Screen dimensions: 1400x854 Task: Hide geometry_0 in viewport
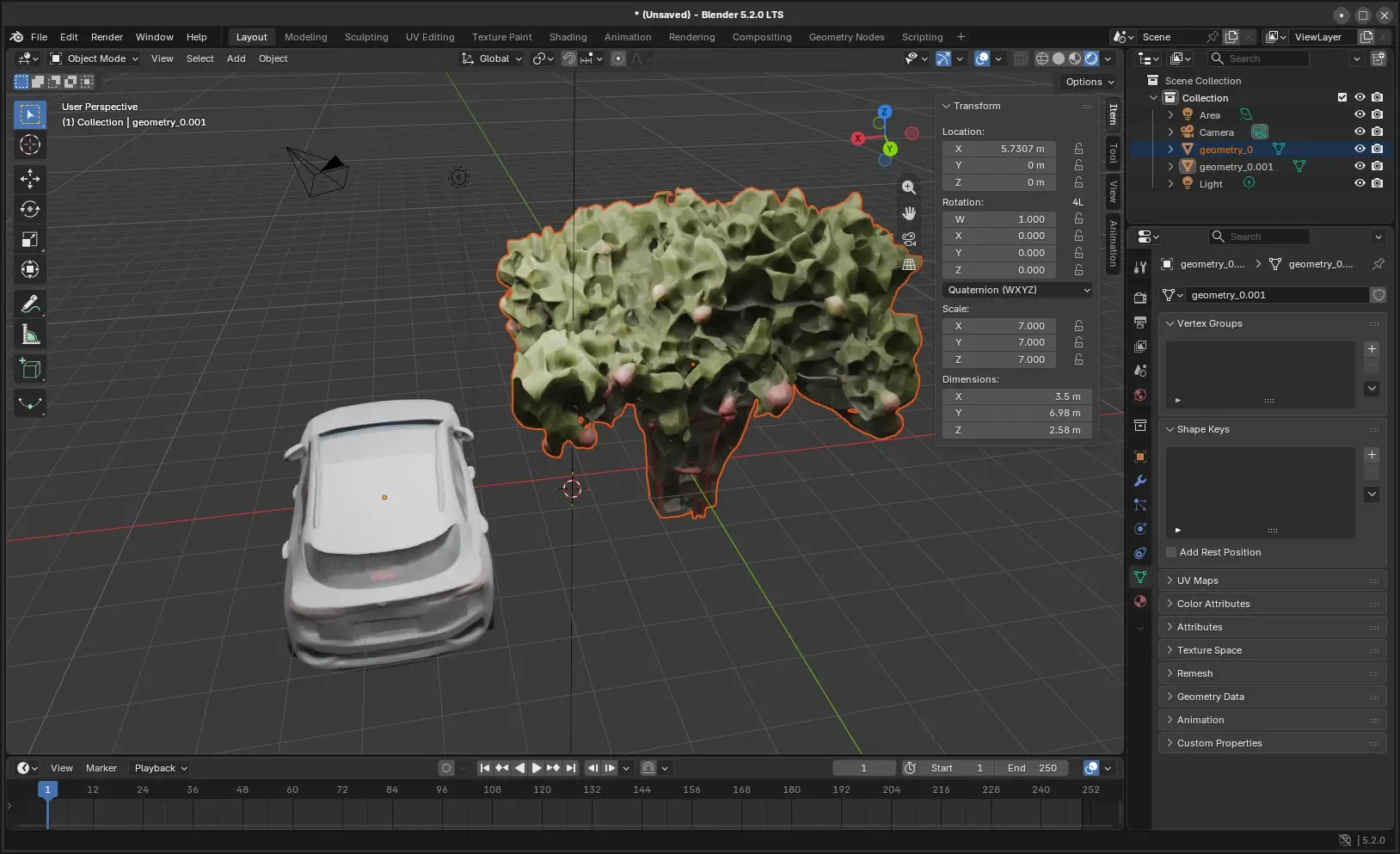tap(1360, 149)
